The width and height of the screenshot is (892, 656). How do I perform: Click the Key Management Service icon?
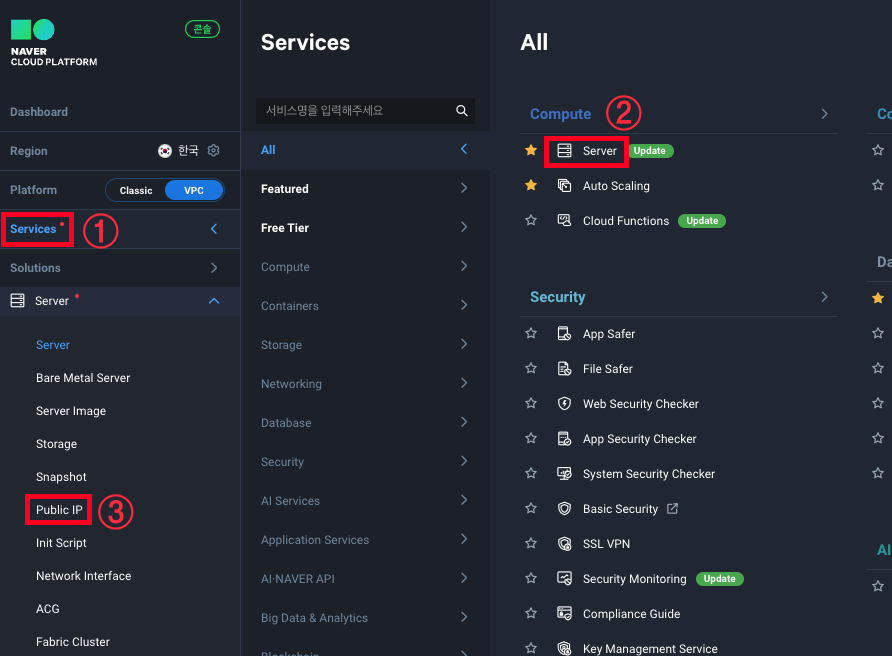pos(564,648)
